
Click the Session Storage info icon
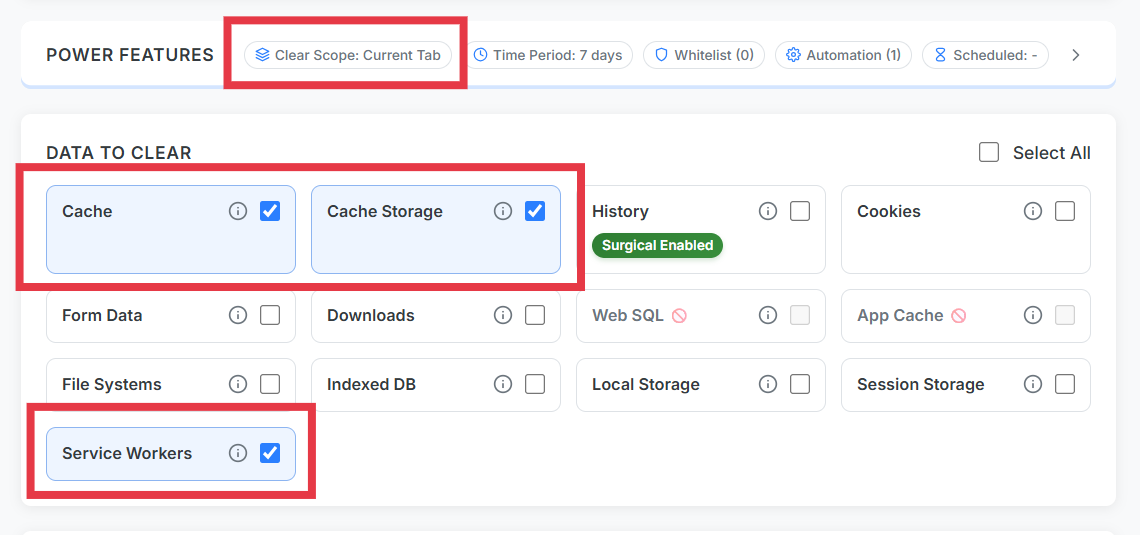pos(1033,385)
